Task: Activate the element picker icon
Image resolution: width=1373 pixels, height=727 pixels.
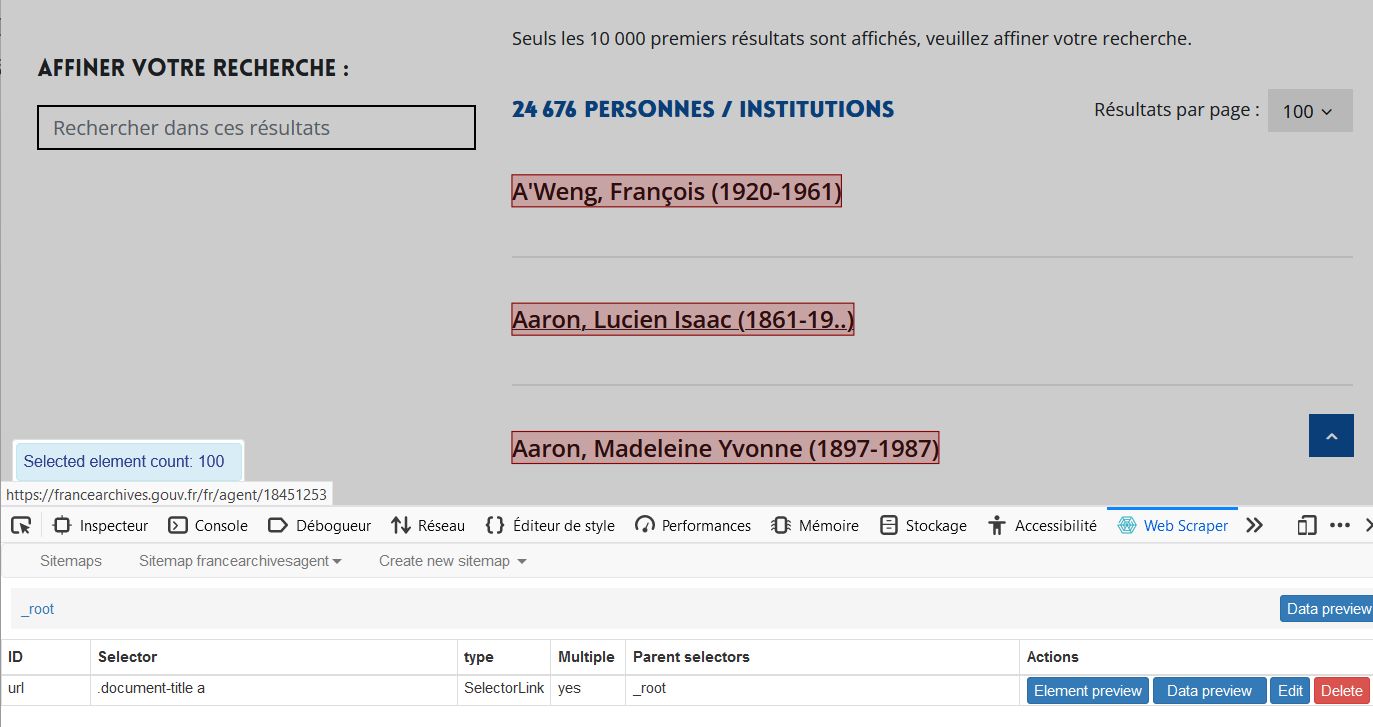Action: 21,525
